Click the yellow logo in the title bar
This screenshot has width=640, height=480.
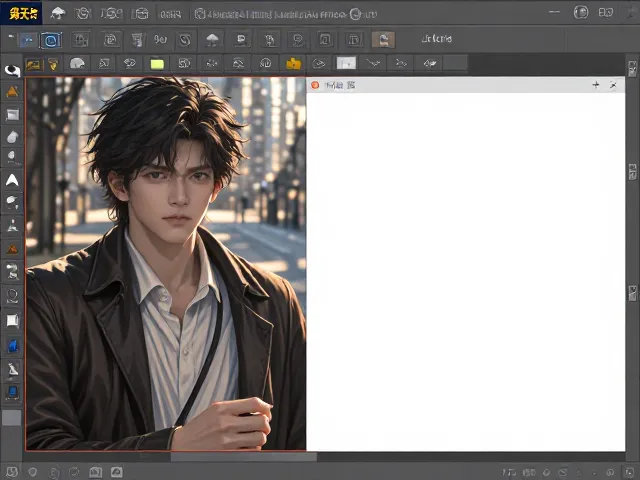(23, 14)
